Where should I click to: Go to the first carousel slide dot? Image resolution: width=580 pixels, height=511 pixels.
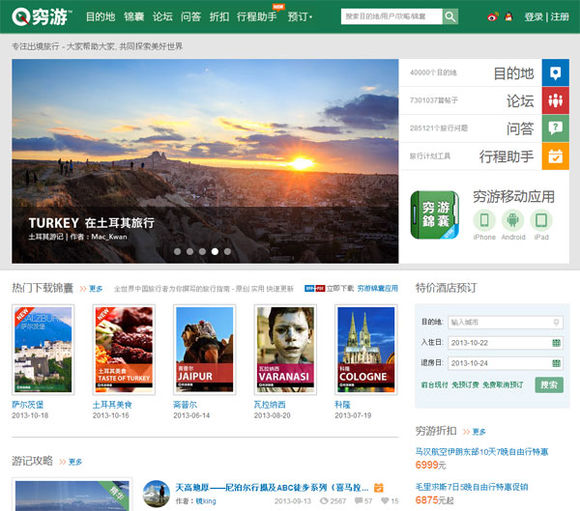pyautogui.click(x=178, y=252)
